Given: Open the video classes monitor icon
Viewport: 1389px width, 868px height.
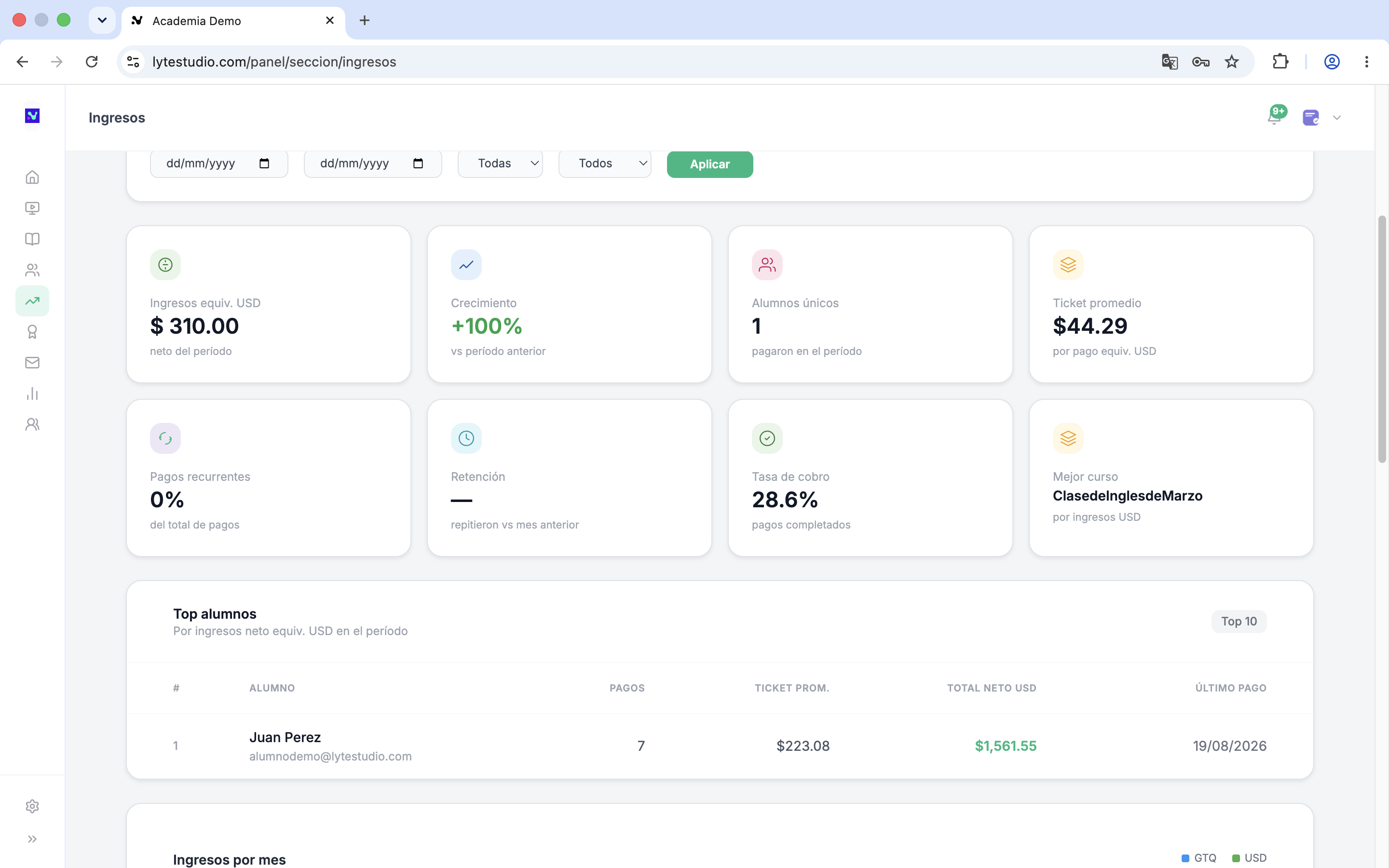Looking at the screenshot, I should (32, 208).
